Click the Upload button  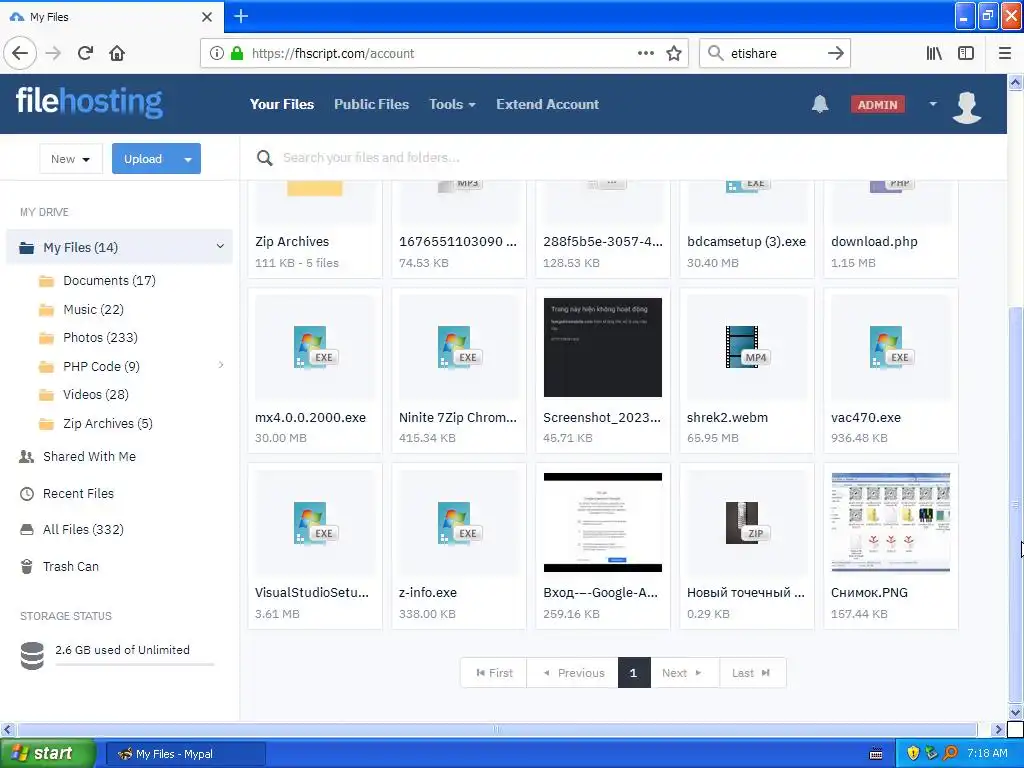(x=143, y=159)
